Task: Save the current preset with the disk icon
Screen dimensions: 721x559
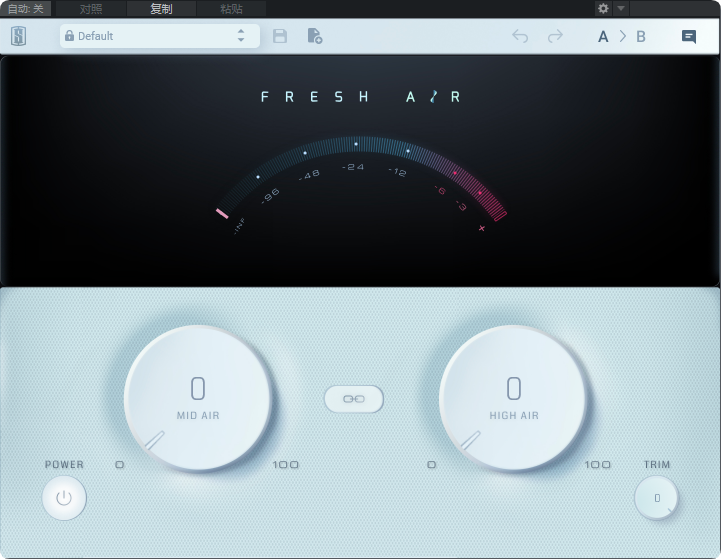Action: click(x=280, y=36)
